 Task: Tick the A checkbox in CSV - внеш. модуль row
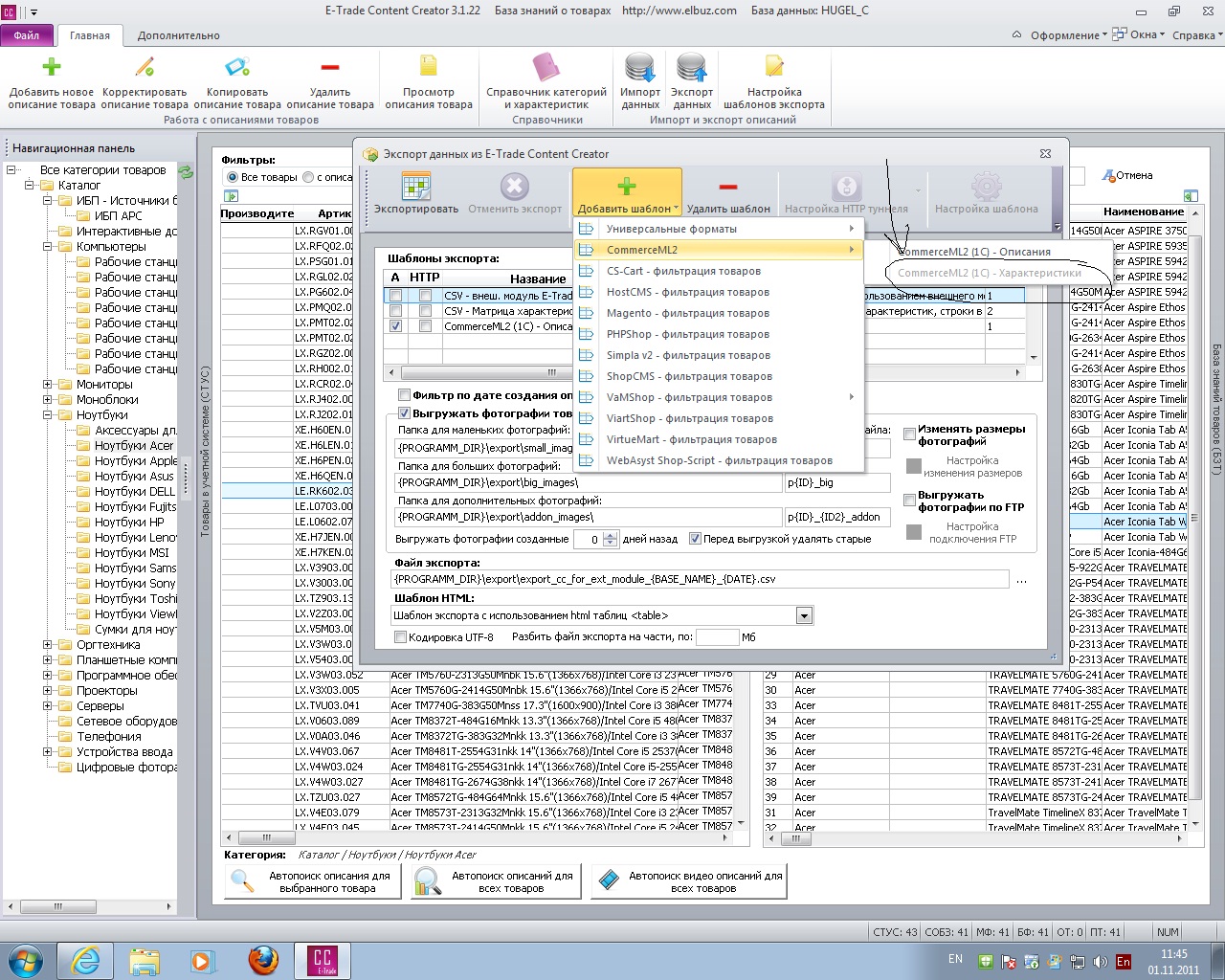coord(396,296)
